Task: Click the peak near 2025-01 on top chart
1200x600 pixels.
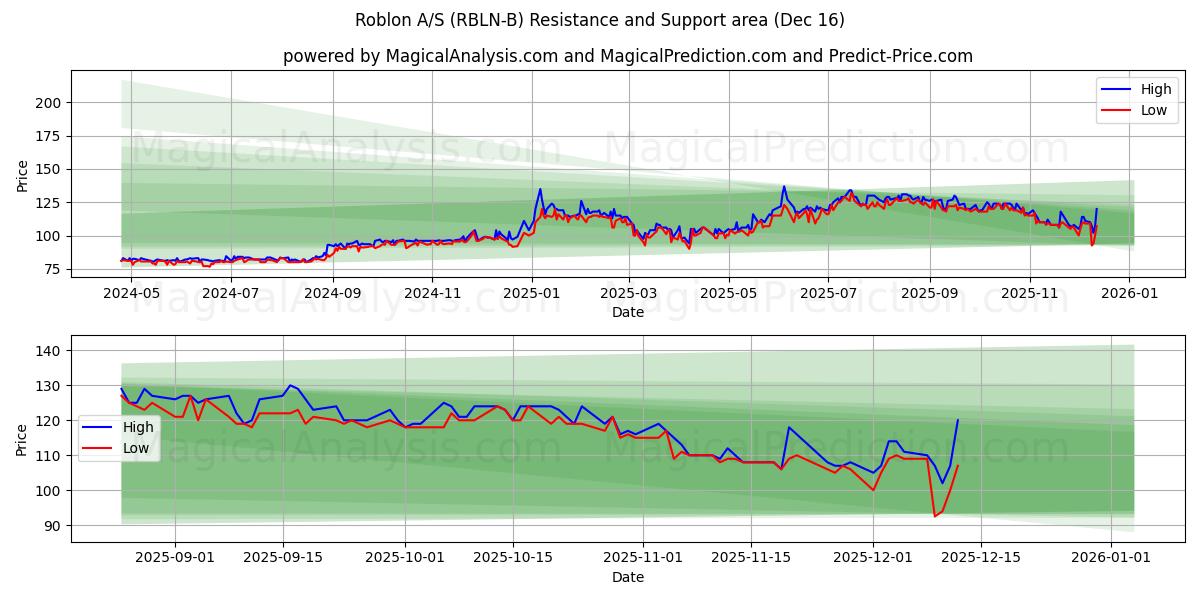Action: point(538,188)
